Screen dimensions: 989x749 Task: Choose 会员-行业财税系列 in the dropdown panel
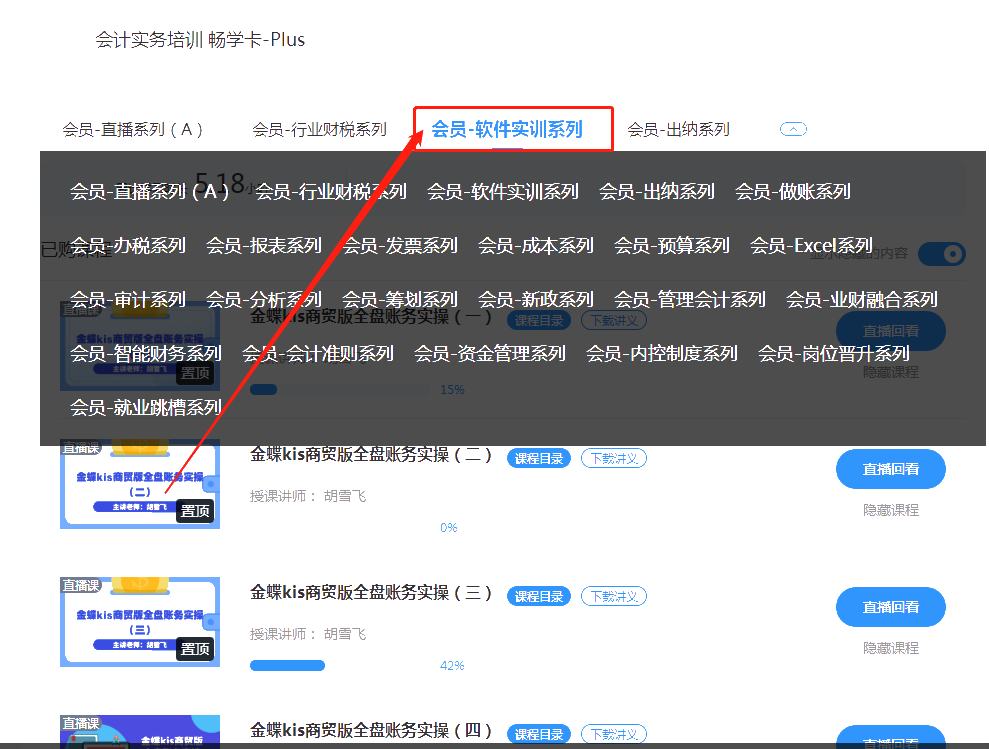click(331, 191)
